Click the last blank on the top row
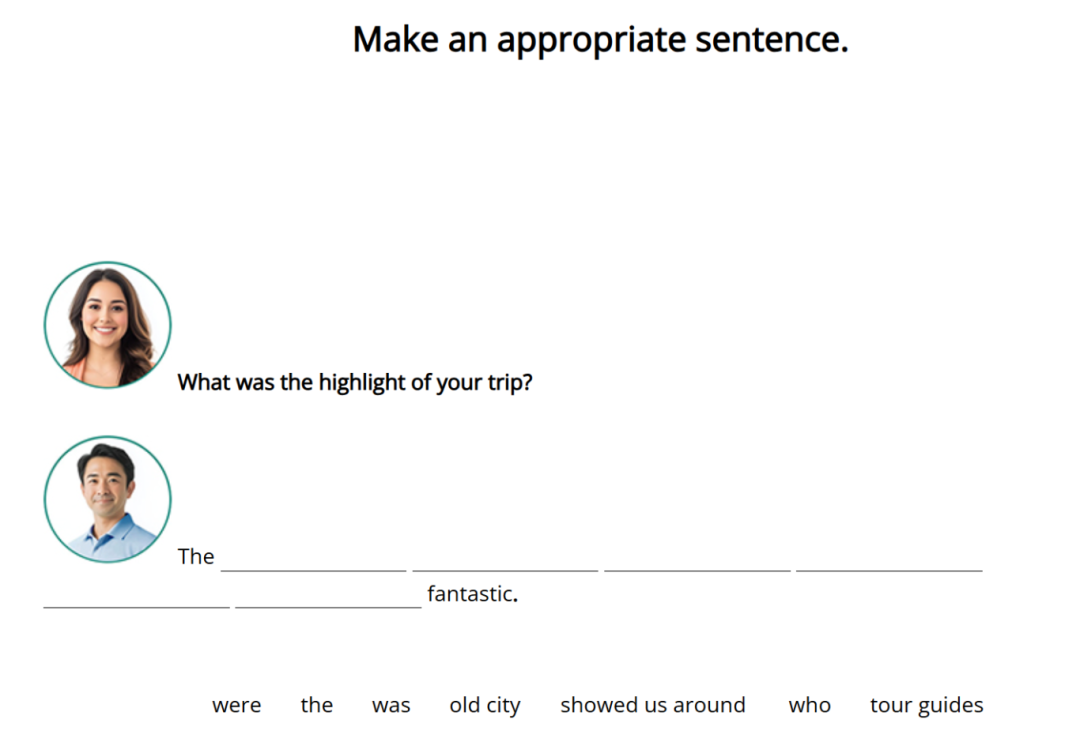 click(x=889, y=559)
